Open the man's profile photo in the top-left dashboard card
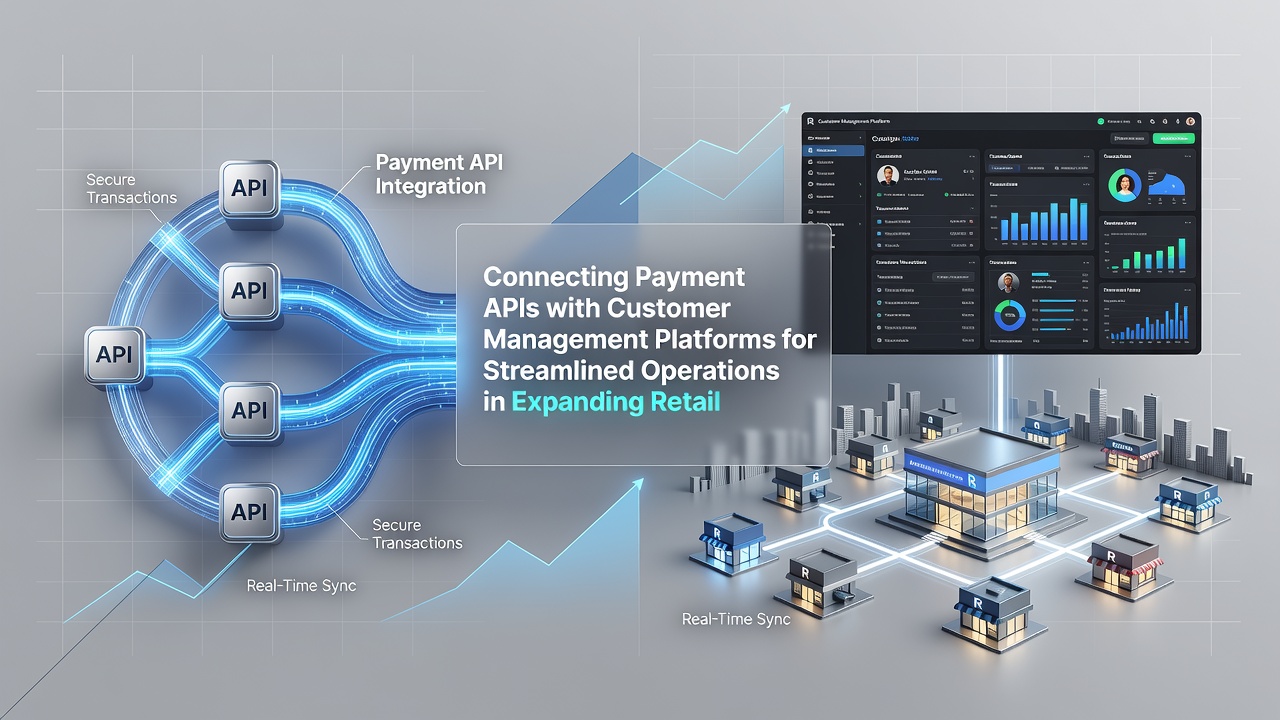1280x720 pixels. click(886, 175)
